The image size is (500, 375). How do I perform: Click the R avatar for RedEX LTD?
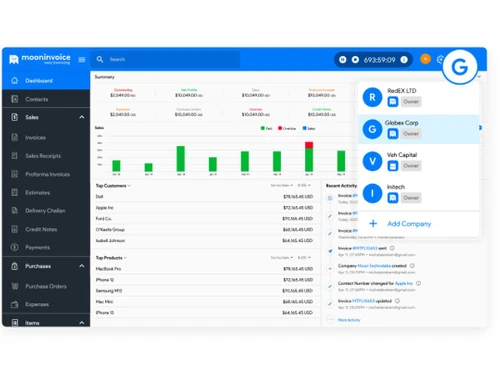(372, 97)
